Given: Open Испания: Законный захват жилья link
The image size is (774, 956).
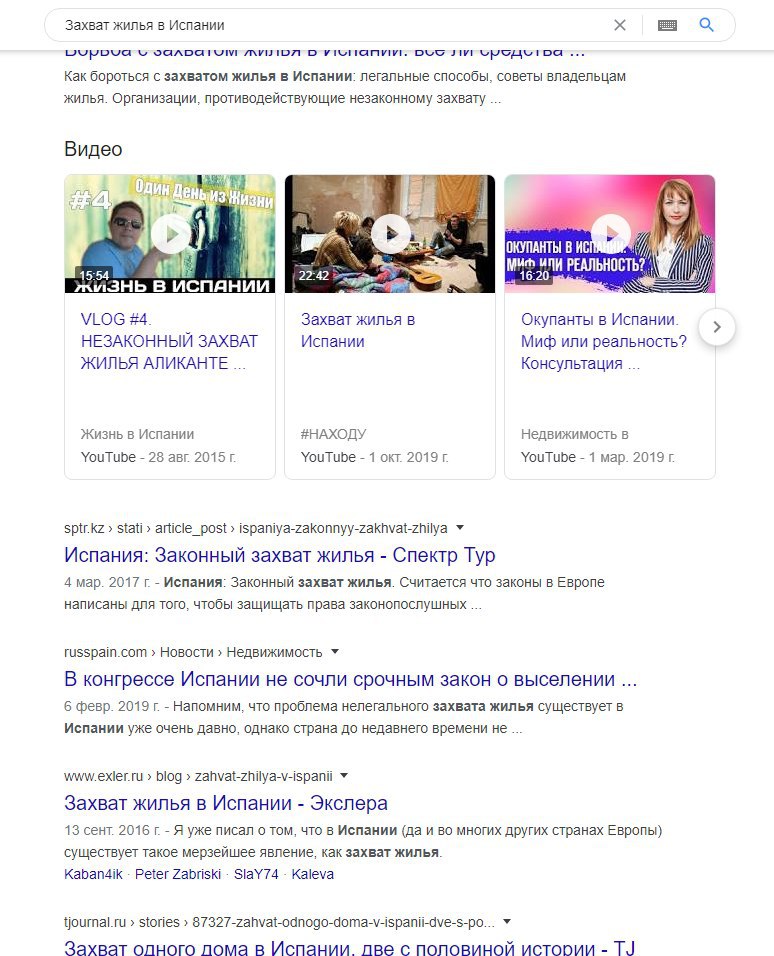Looking at the screenshot, I should pyautogui.click(x=279, y=555).
